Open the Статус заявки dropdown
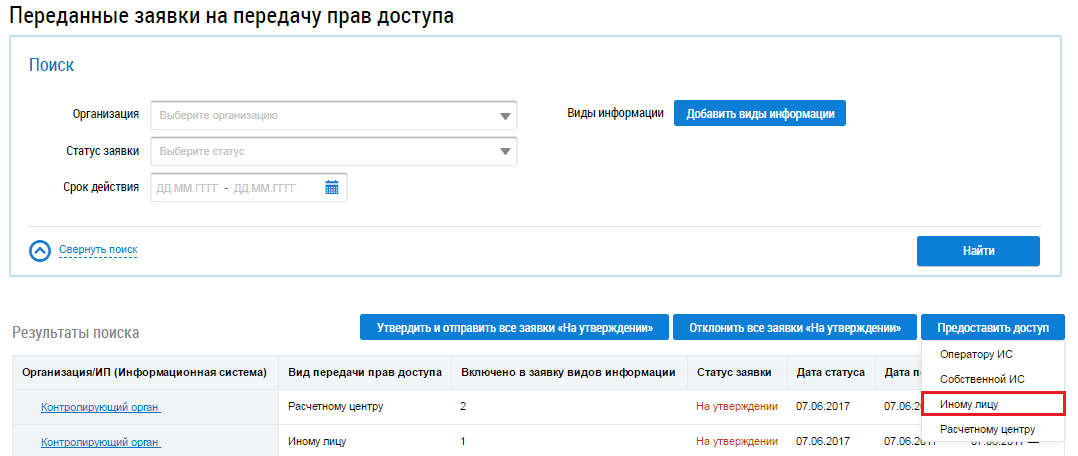The height and width of the screenshot is (456, 1078). tap(333, 152)
